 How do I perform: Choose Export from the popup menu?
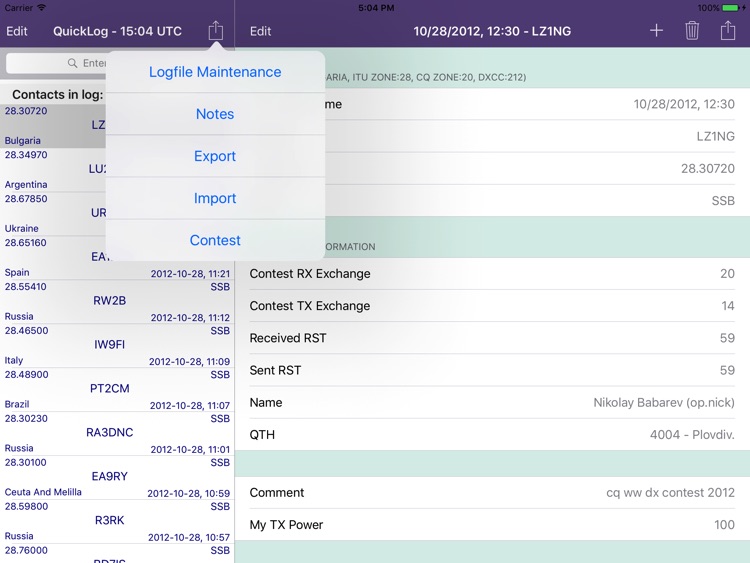(x=215, y=156)
